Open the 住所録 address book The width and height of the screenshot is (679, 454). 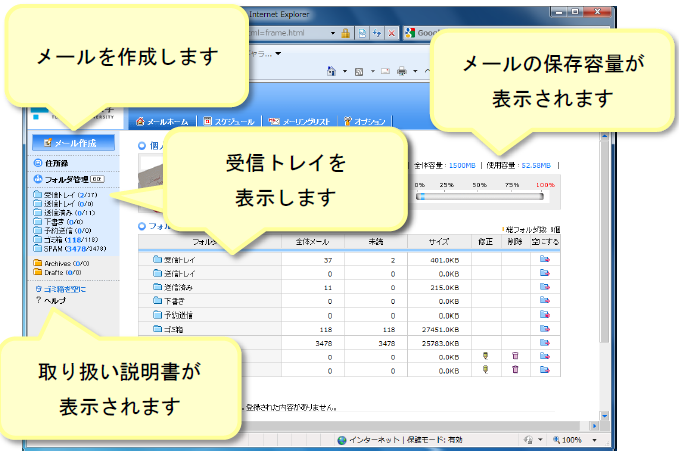point(55,162)
